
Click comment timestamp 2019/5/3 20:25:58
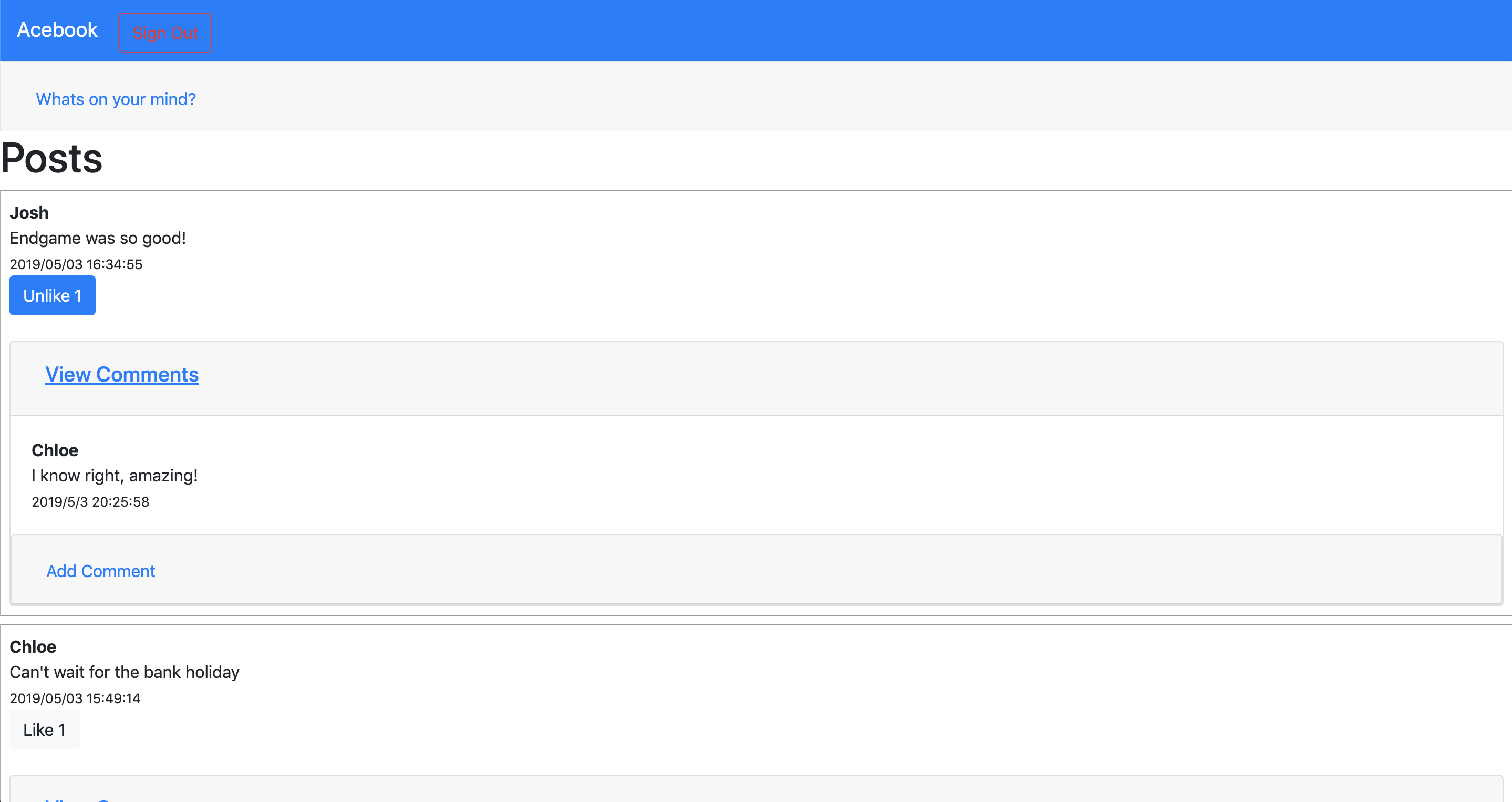pyautogui.click(x=90, y=502)
